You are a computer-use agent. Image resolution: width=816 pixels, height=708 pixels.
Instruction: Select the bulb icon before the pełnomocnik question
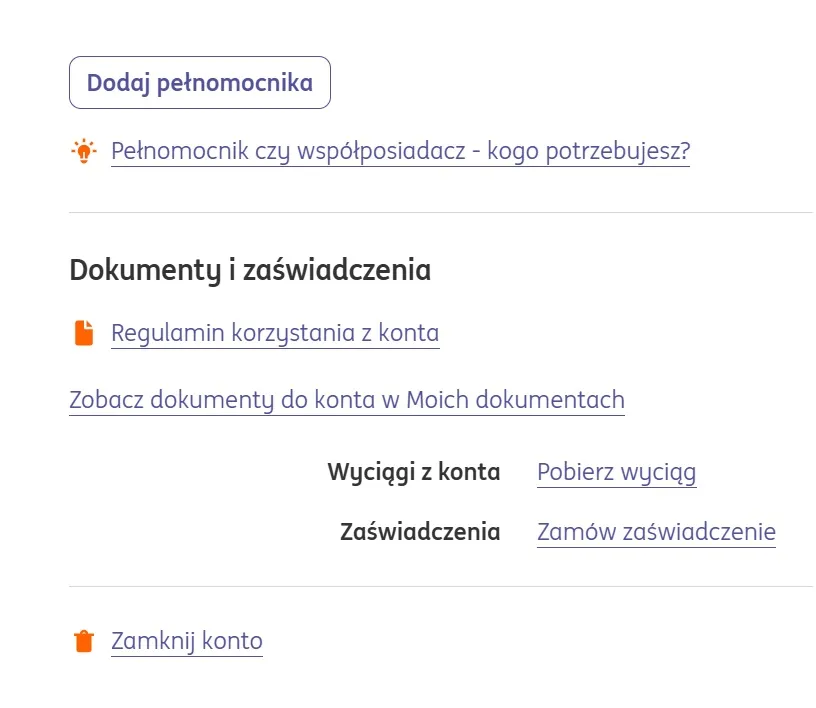click(x=84, y=151)
